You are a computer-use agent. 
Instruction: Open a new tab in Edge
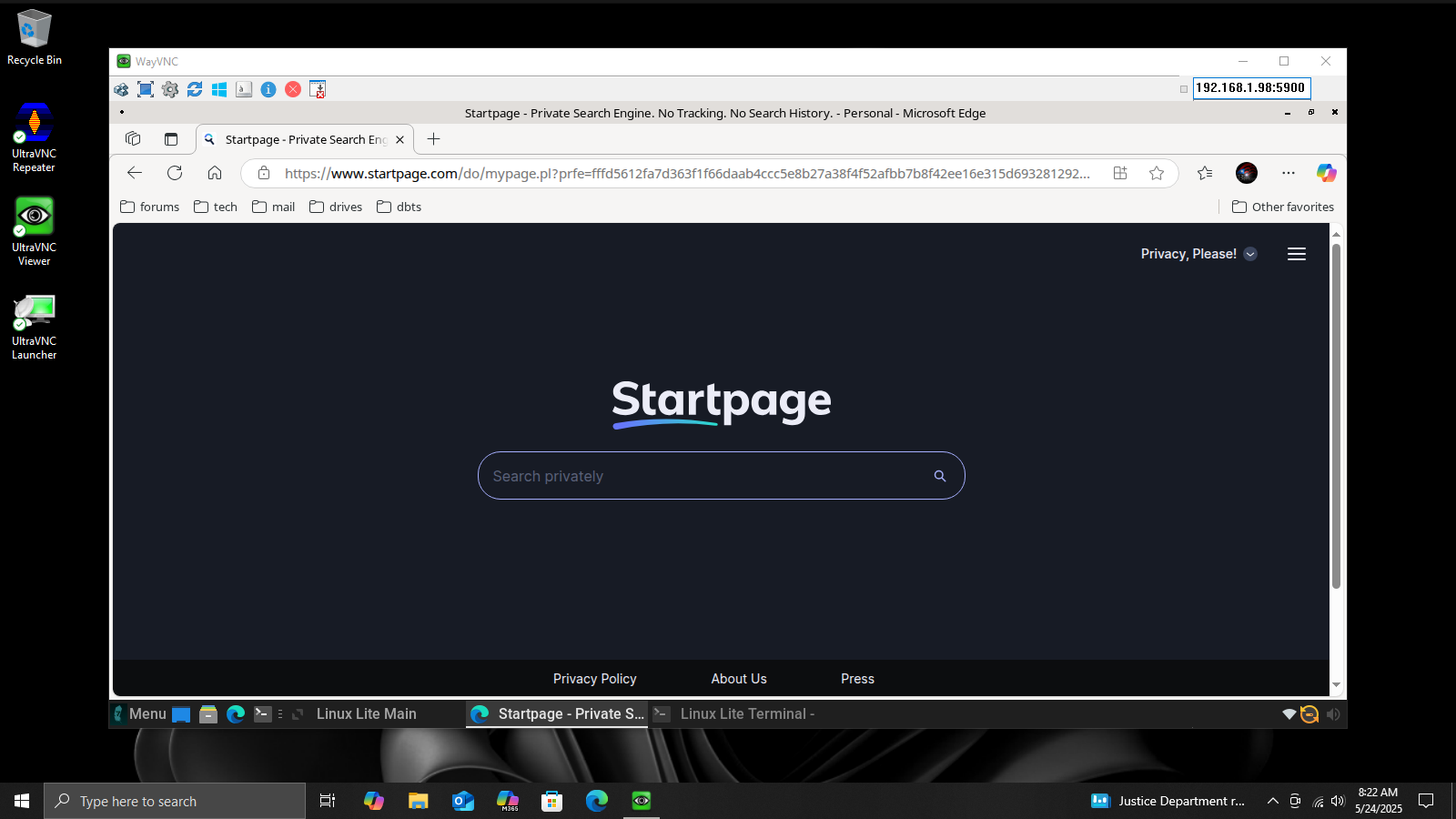pyautogui.click(x=434, y=139)
